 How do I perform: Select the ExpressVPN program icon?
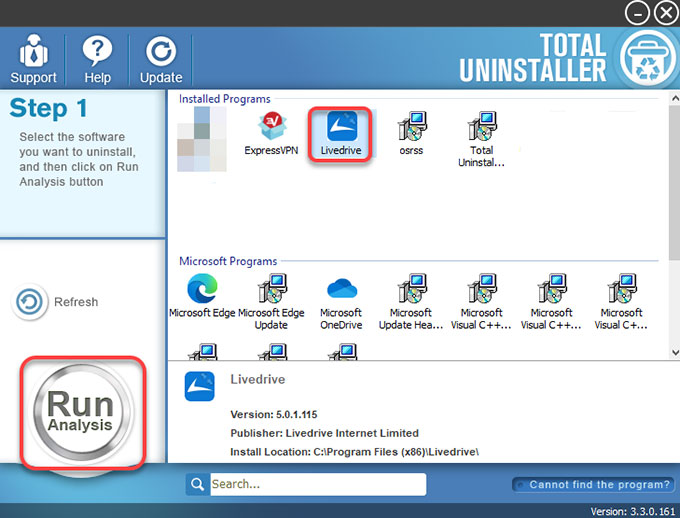click(x=271, y=133)
